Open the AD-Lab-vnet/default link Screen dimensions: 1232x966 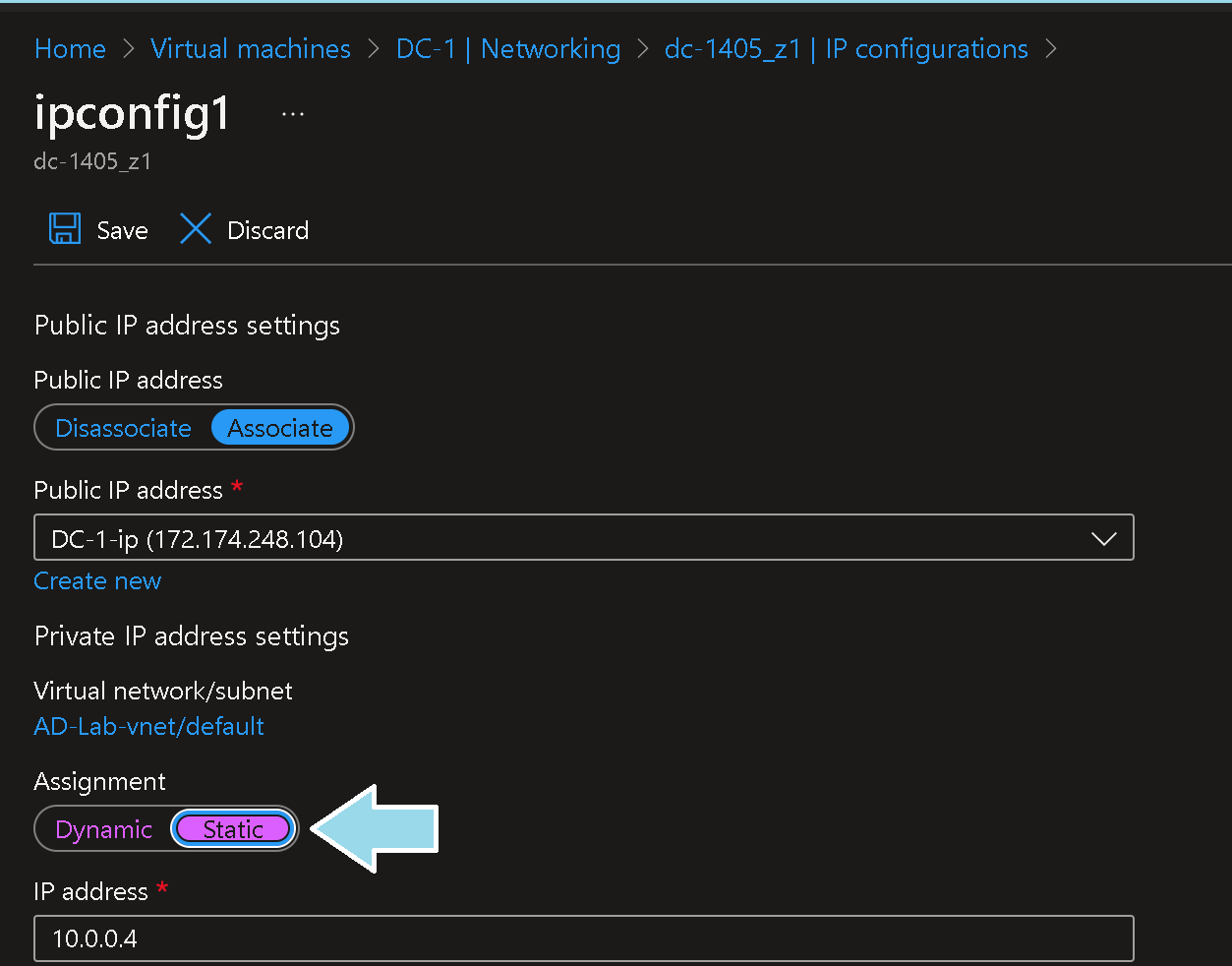(148, 727)
